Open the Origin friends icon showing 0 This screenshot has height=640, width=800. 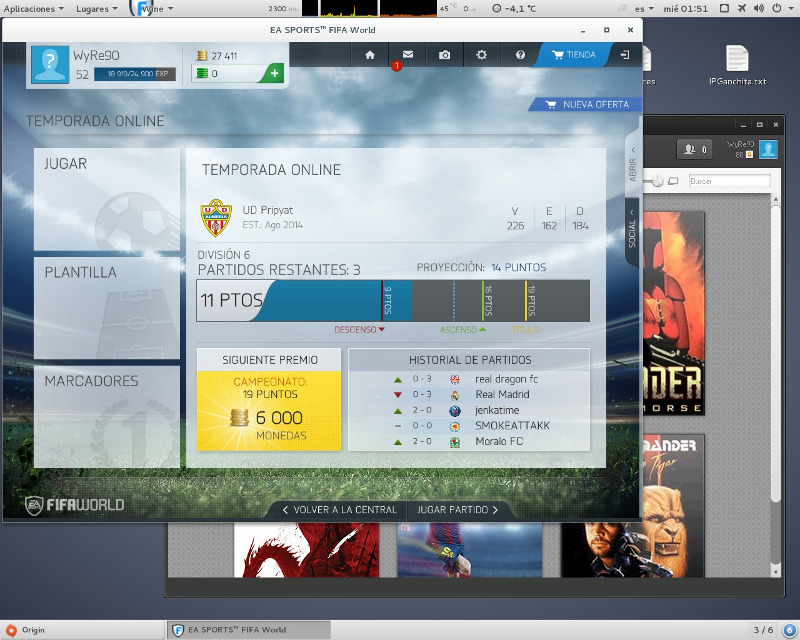tap(694, 149)
